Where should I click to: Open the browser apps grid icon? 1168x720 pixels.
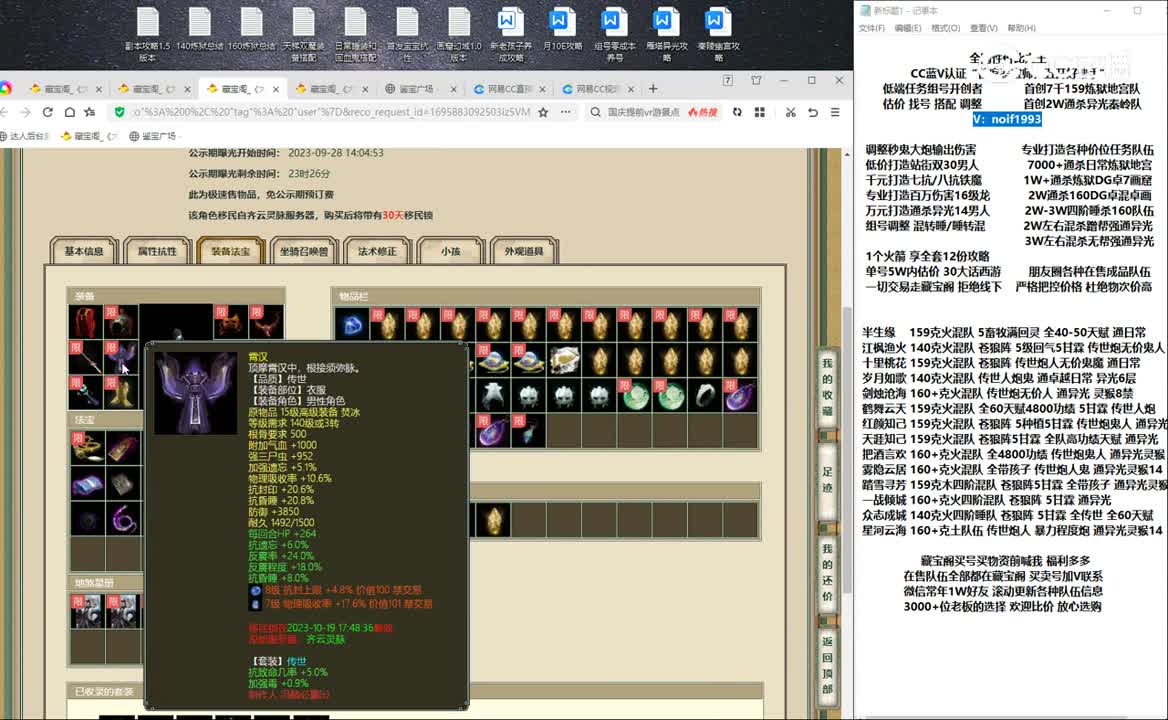pyautogui.click(x=760, y=112)
